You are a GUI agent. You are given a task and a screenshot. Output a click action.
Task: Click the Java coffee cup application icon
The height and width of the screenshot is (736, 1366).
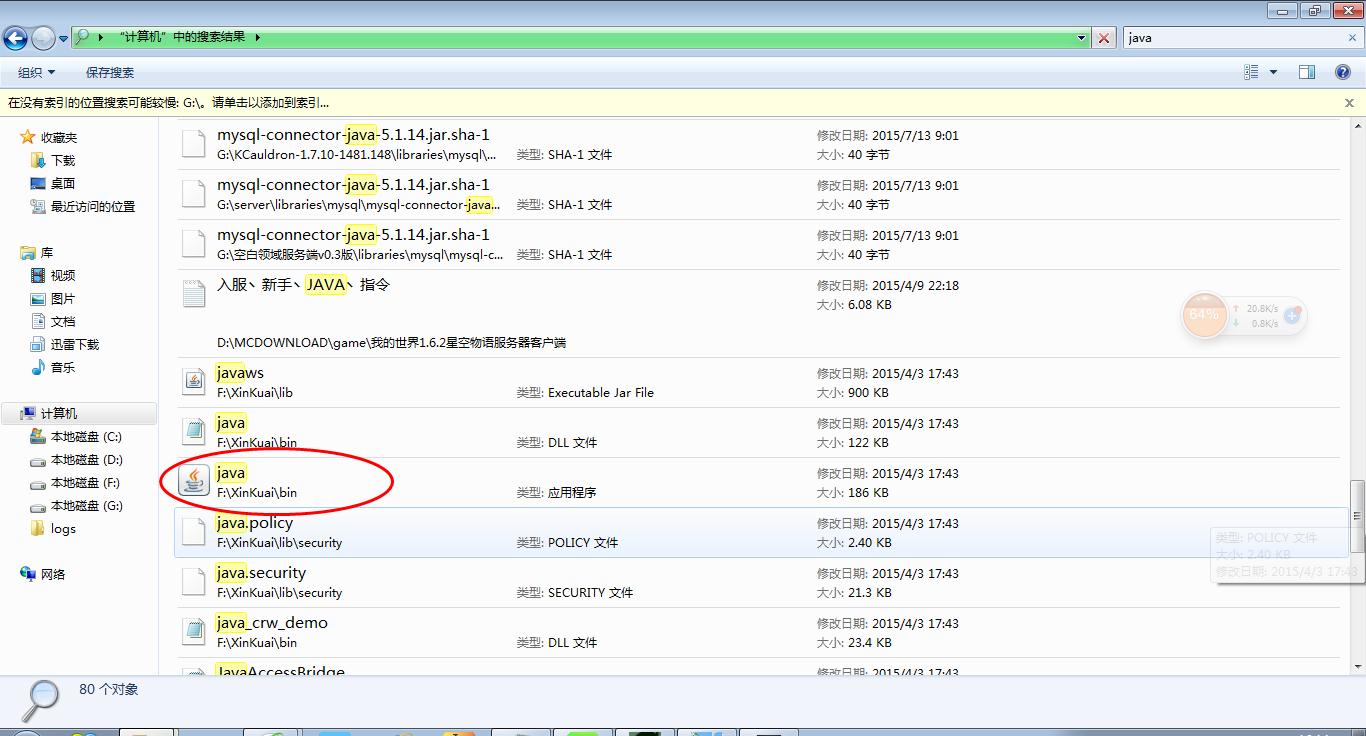(194, 481)
